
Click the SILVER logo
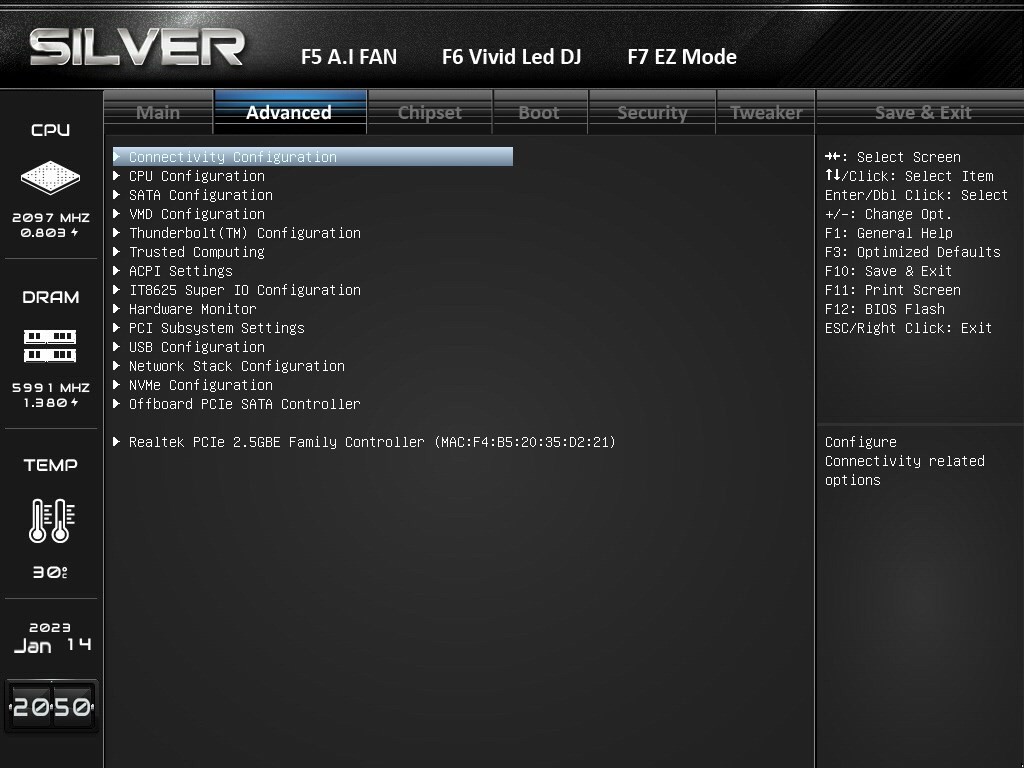(136, 47)
